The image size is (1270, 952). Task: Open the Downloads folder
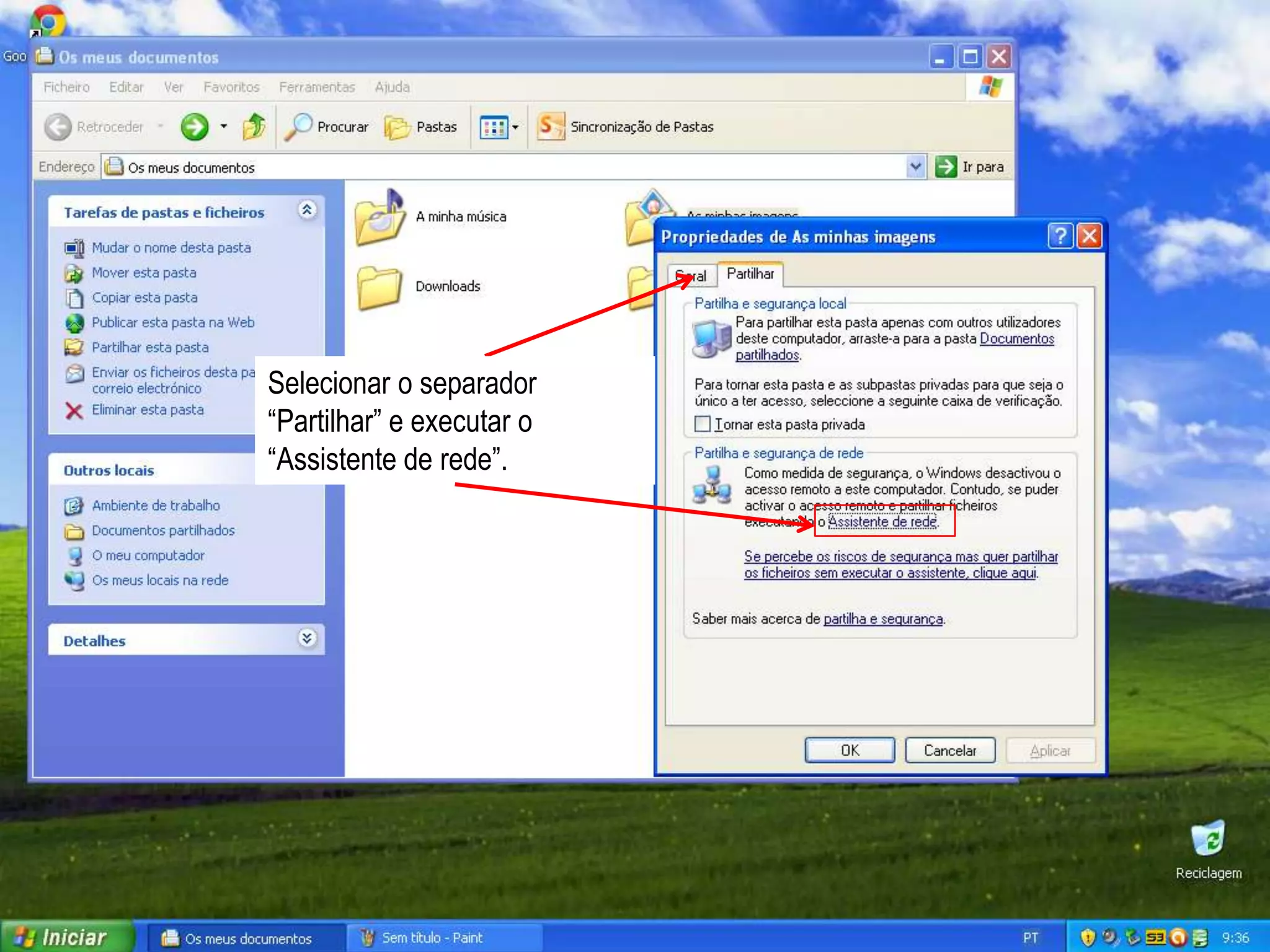click(380, 288)
